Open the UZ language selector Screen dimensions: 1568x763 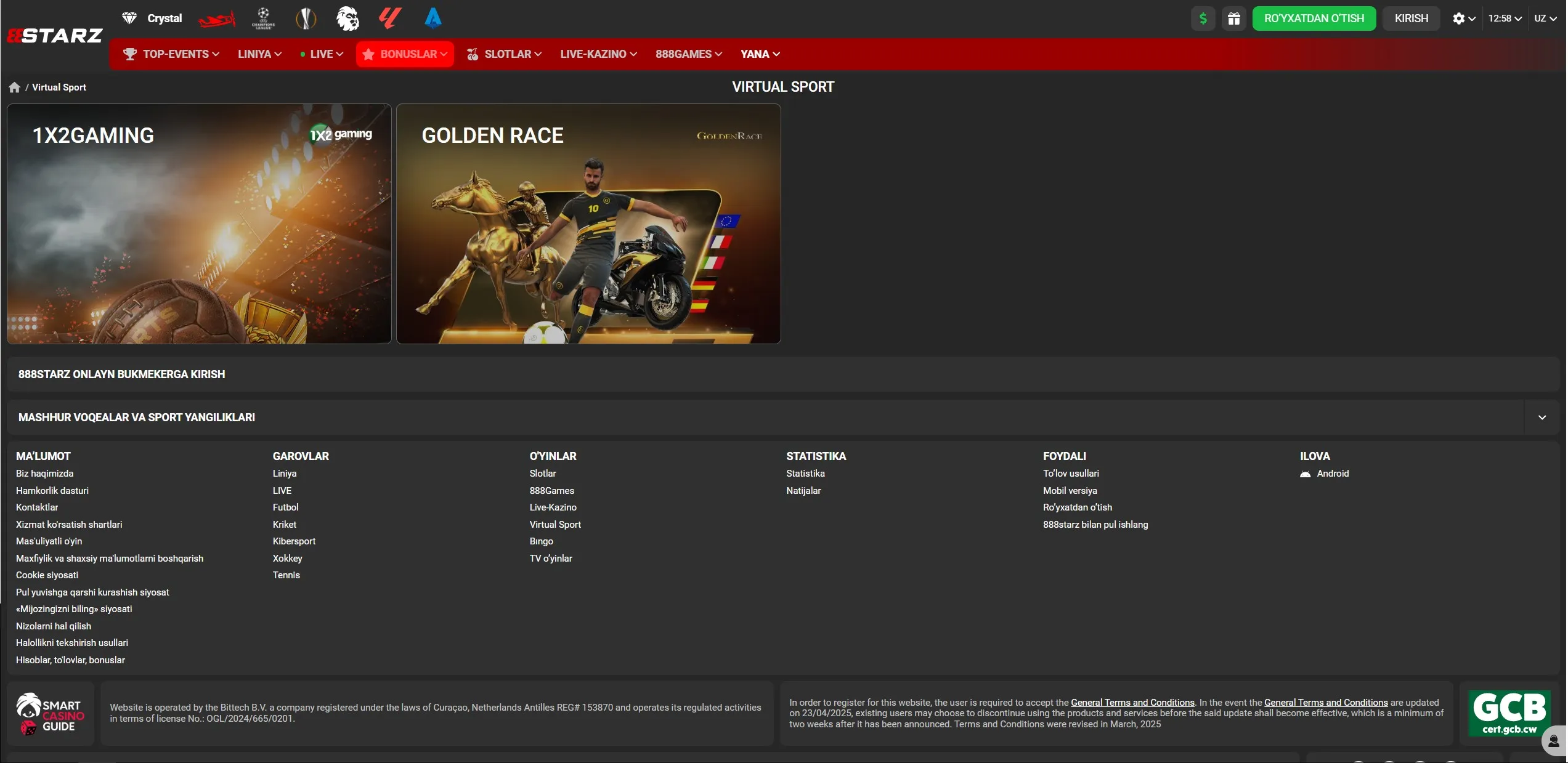pyautogui.click(x=1545, y=18)
